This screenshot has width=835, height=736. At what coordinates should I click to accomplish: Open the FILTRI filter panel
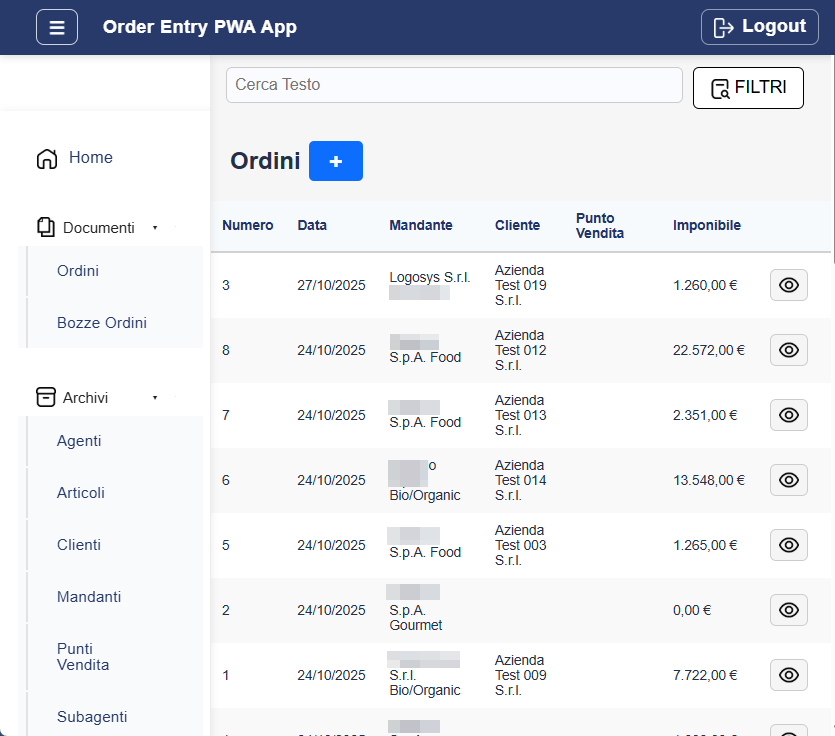click(748, 88)
